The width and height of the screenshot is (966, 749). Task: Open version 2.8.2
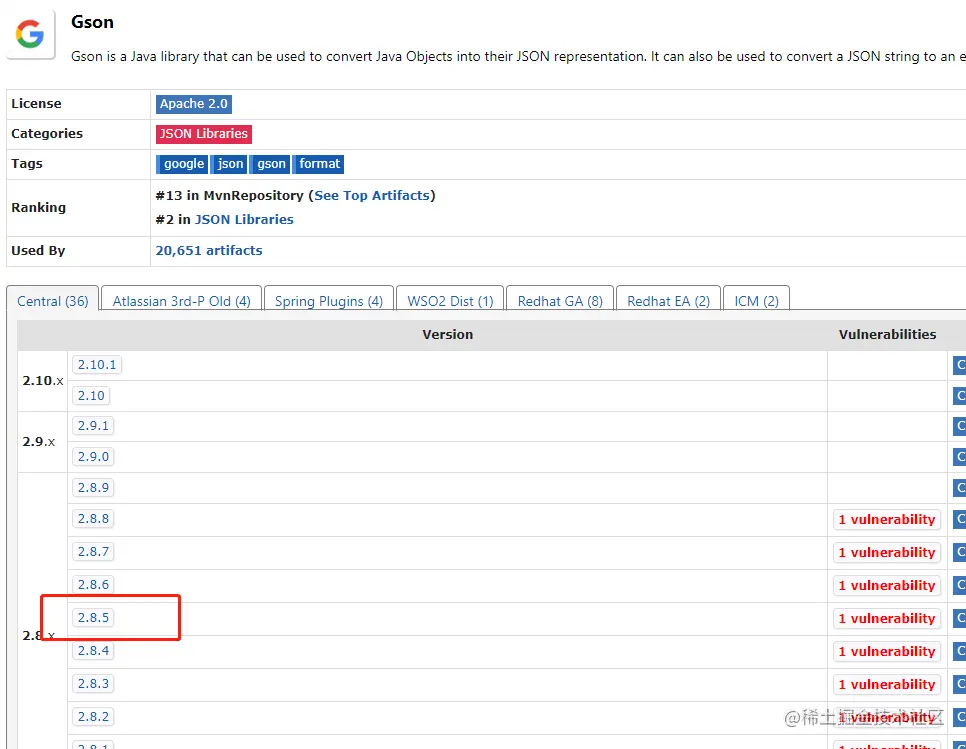coord(93,716)
